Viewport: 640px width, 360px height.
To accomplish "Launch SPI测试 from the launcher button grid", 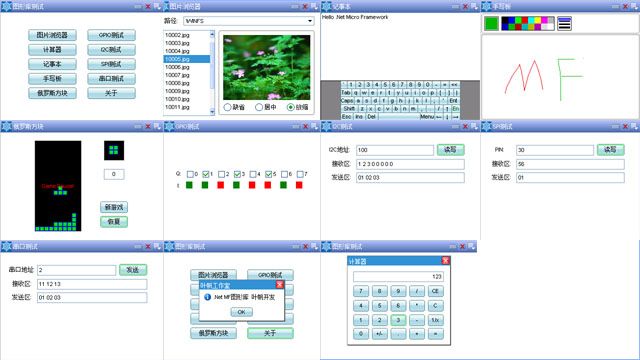I will tap(111, 64).
